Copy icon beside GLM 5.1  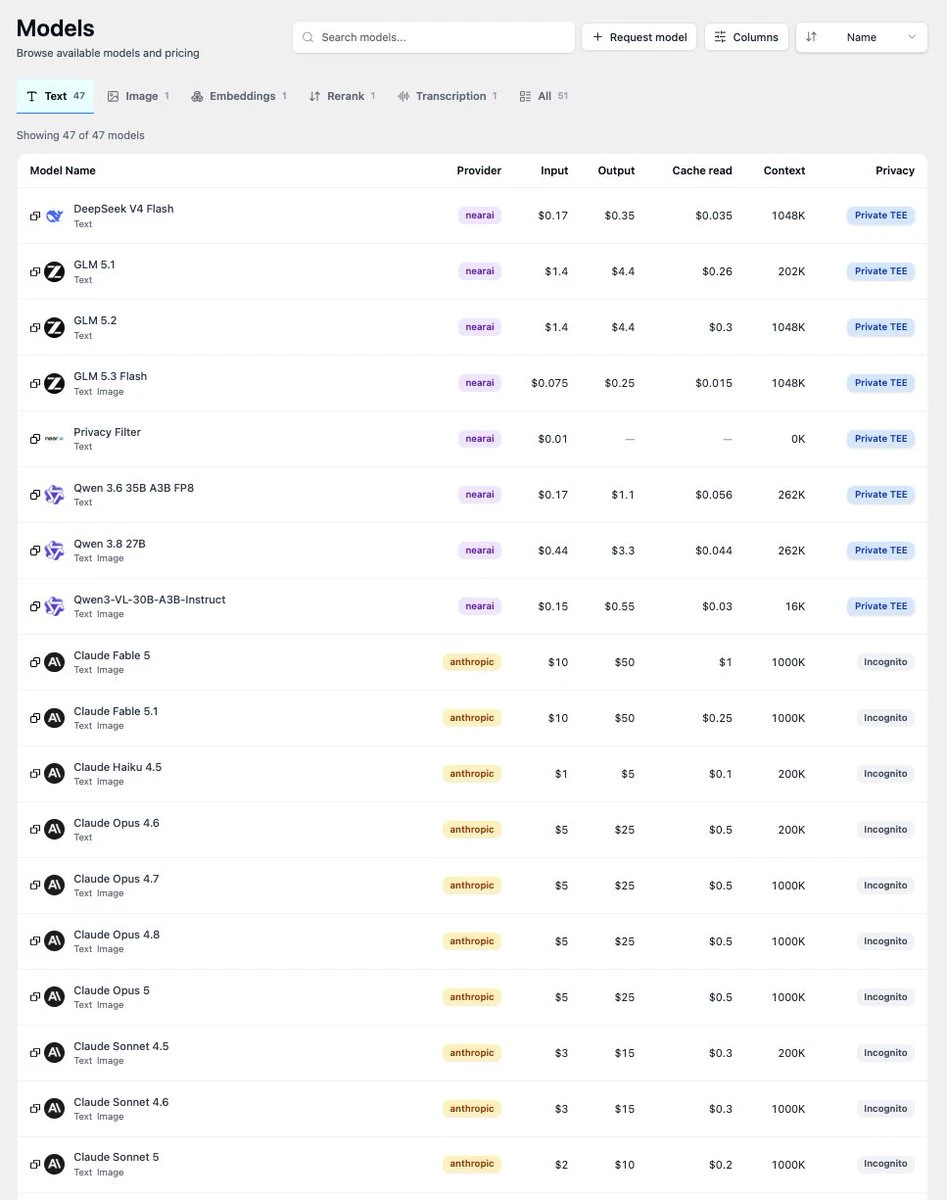35,272
